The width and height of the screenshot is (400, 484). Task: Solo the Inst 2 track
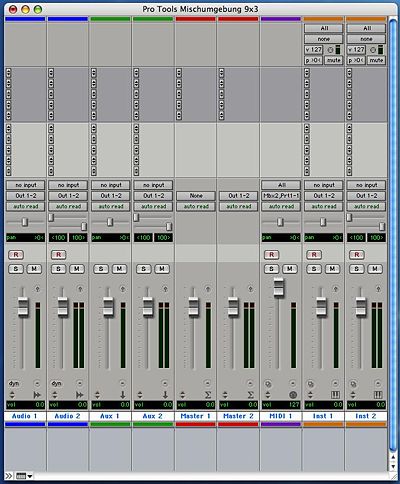coord(357,269)
